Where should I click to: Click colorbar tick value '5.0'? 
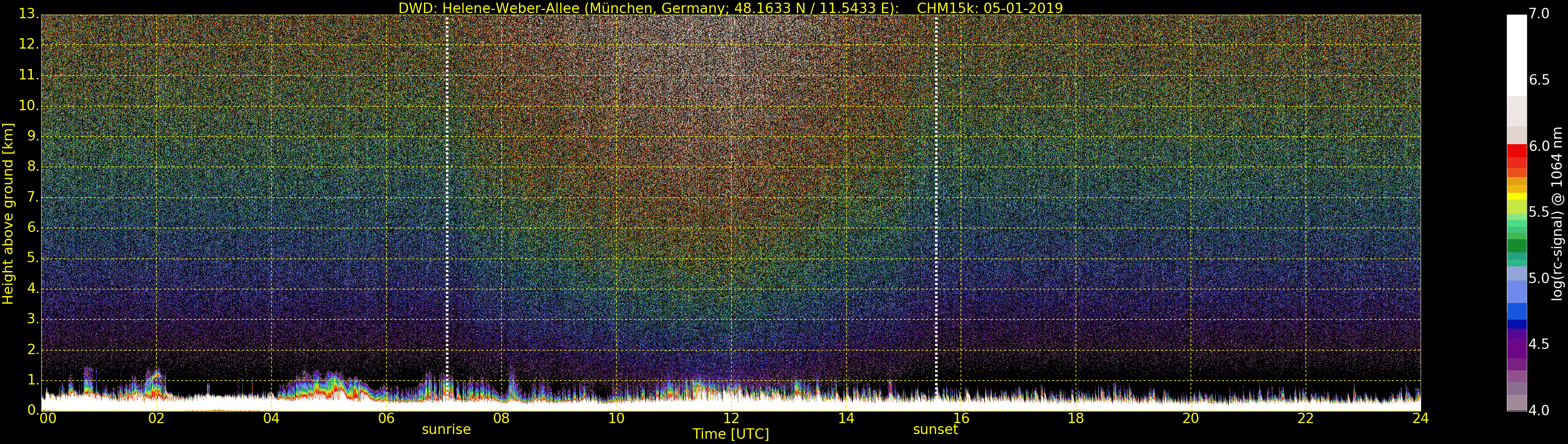[x=1539, y=278]
